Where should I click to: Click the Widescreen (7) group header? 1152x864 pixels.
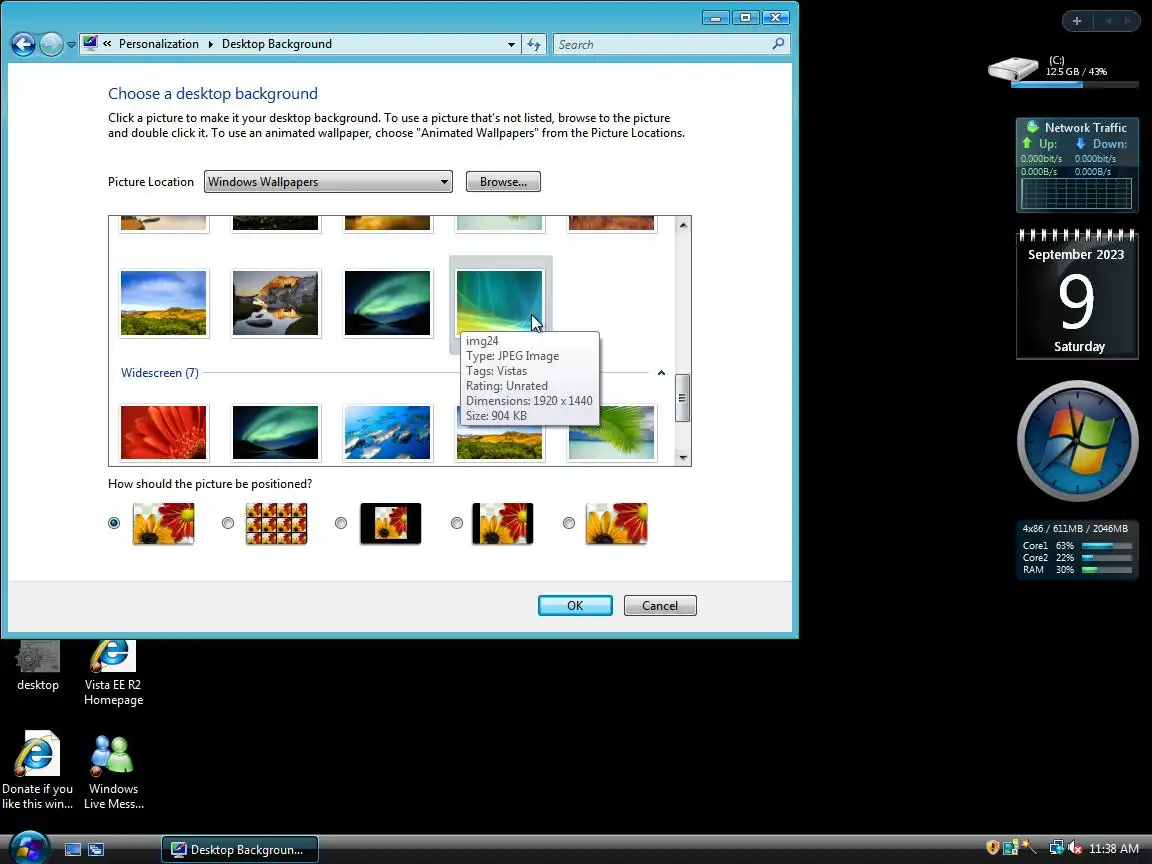[159, 373]
